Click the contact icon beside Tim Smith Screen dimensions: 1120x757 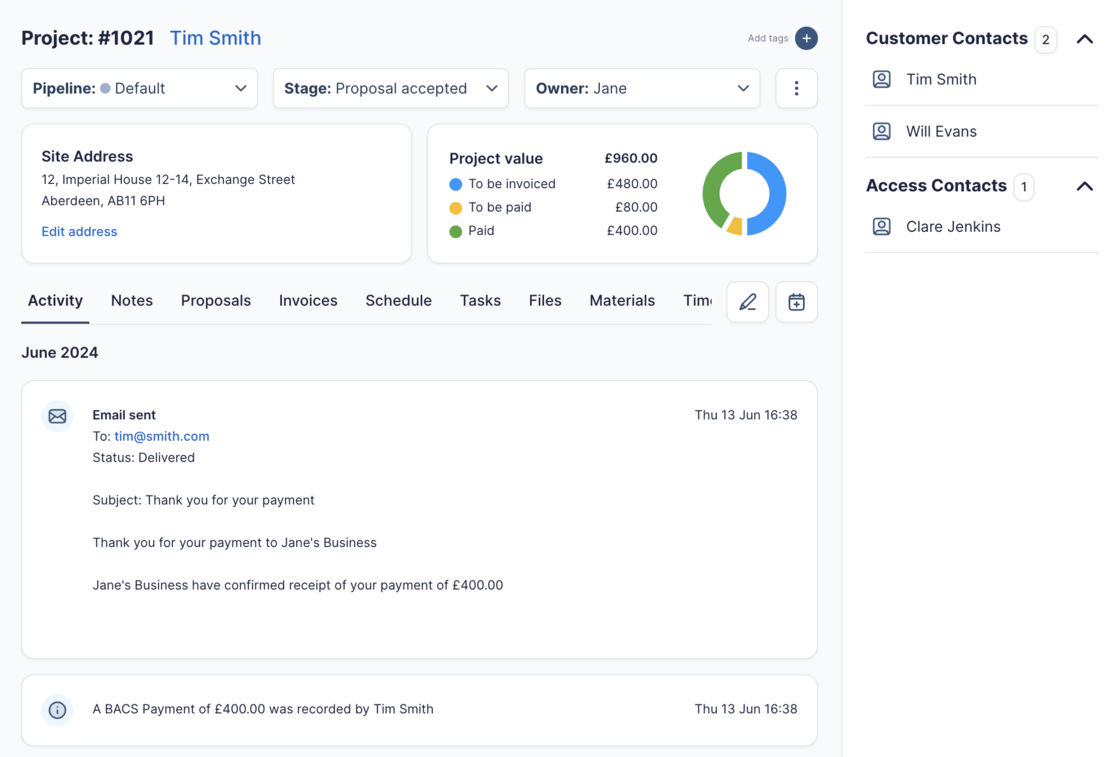tap(881, 79)
